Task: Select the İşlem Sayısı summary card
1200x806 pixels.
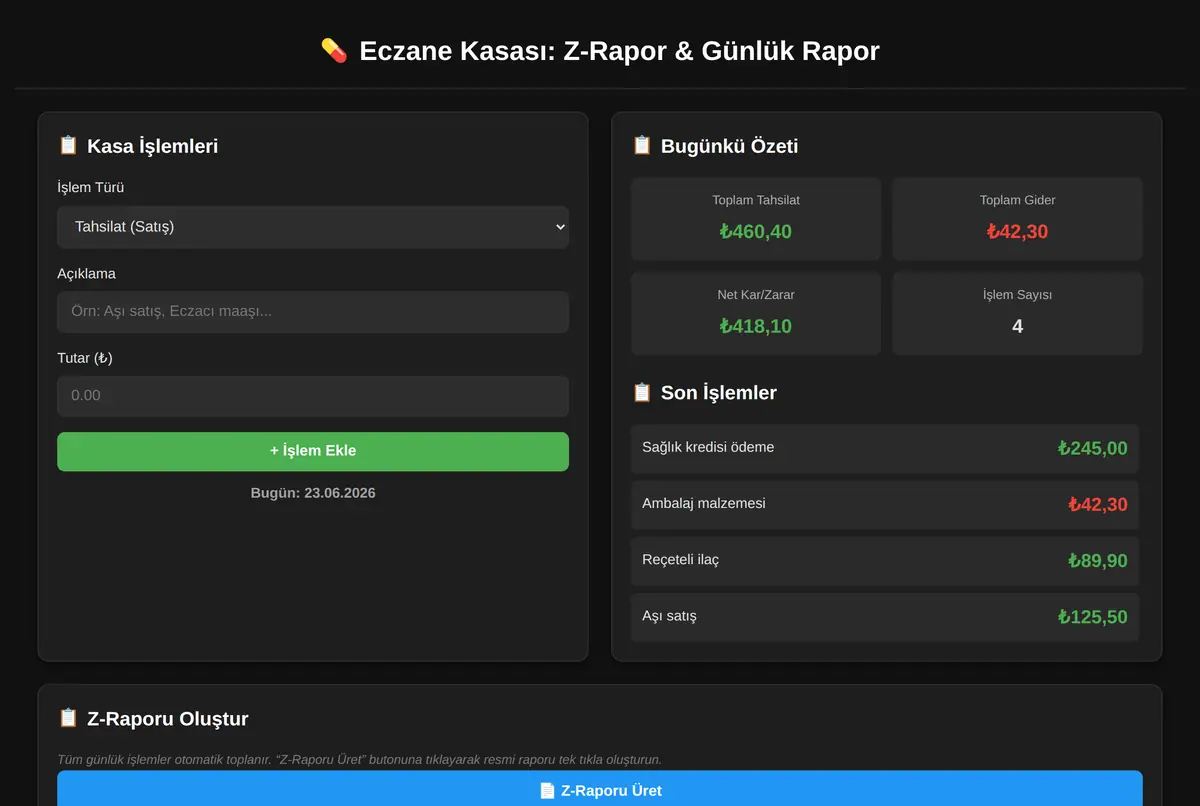Action: 1018,313
